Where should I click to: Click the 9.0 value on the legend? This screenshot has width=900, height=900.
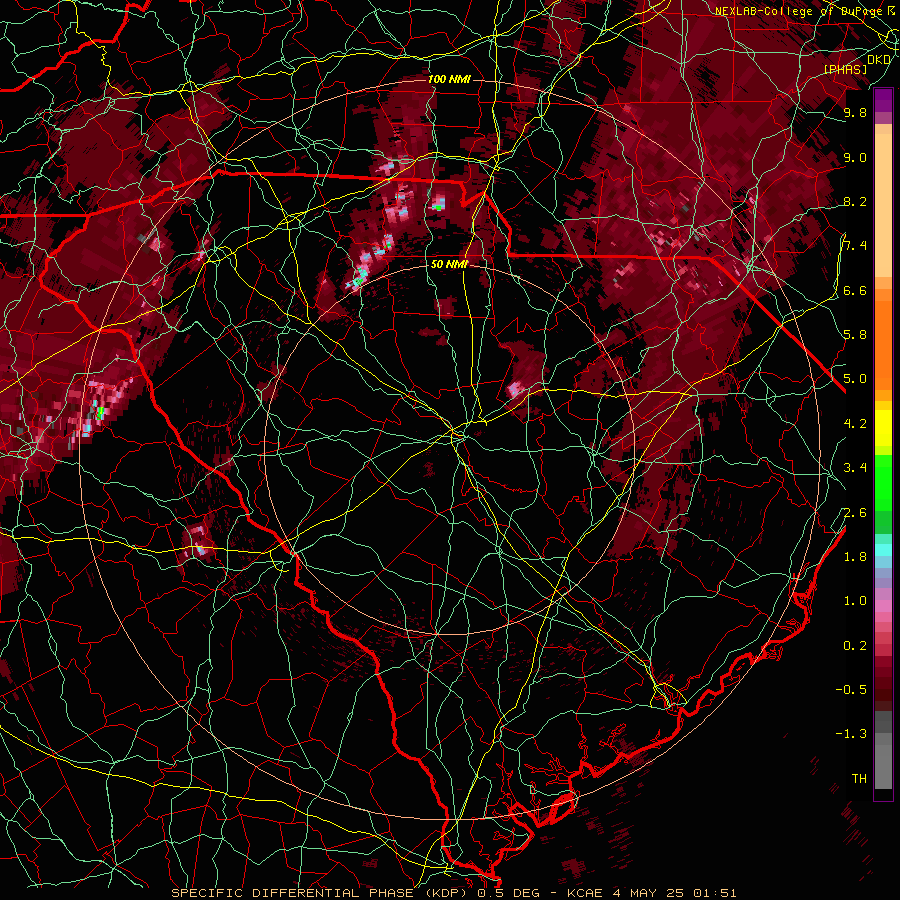[855, 157]
